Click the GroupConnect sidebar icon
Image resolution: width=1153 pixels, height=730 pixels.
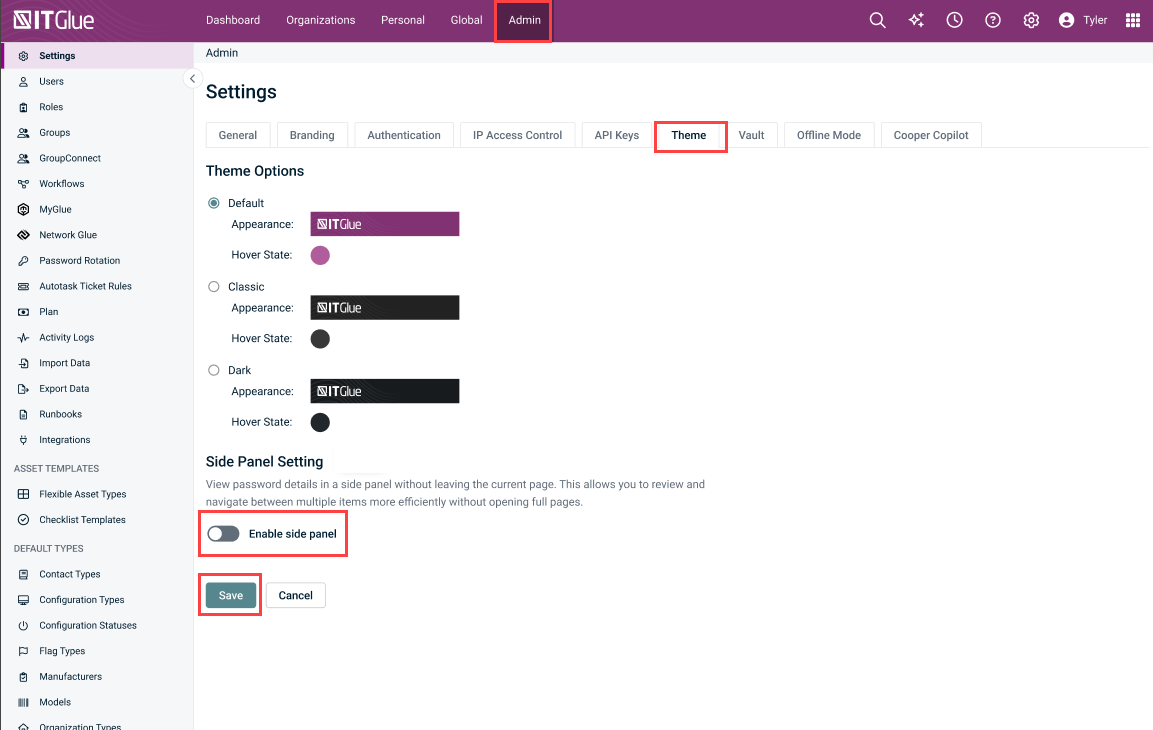tap(24, 159)
